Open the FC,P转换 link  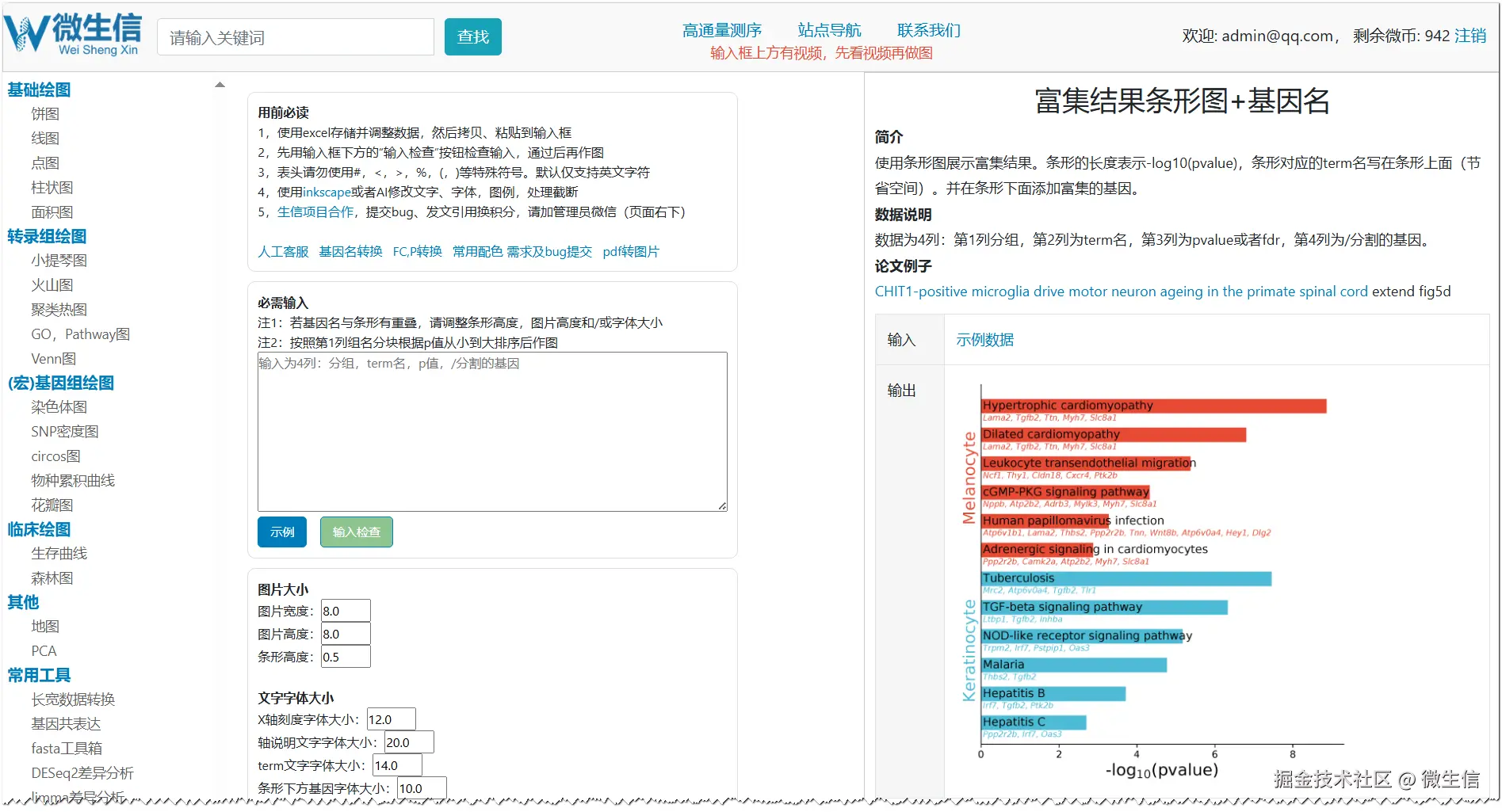coord(418,251)
